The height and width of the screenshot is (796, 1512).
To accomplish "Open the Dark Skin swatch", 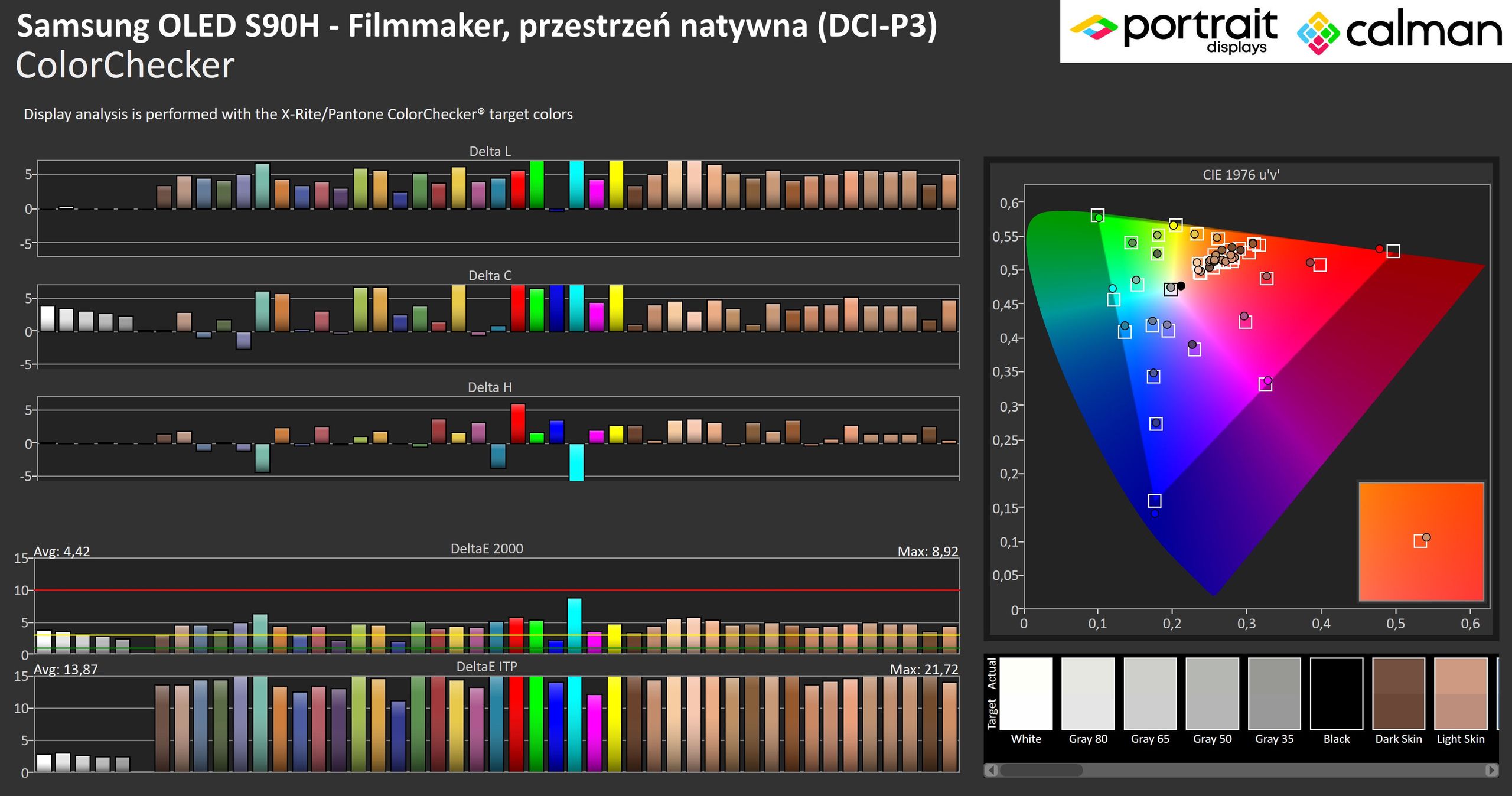I will pos(1399,693).
